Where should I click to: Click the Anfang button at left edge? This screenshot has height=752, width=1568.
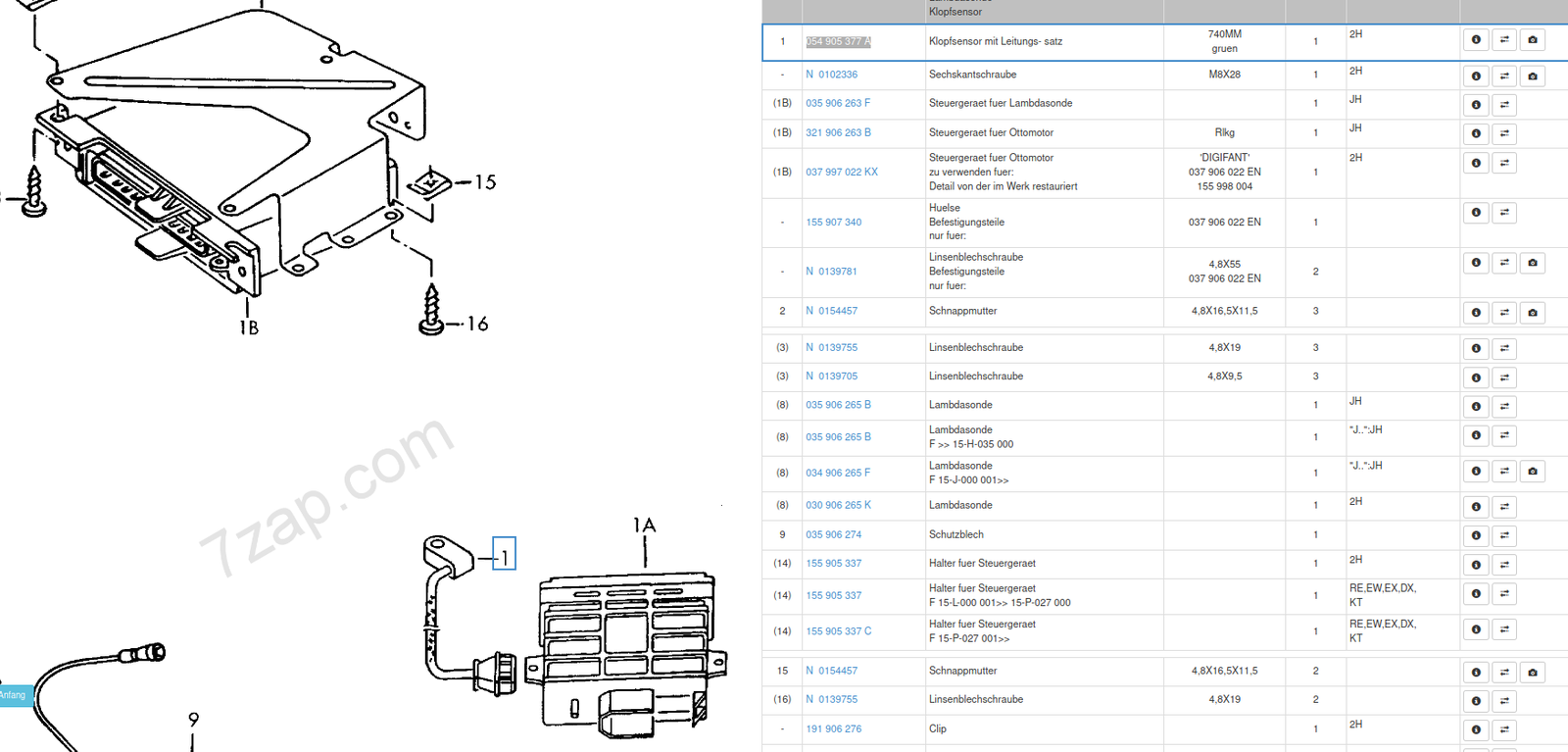click(x=15, y=695)
